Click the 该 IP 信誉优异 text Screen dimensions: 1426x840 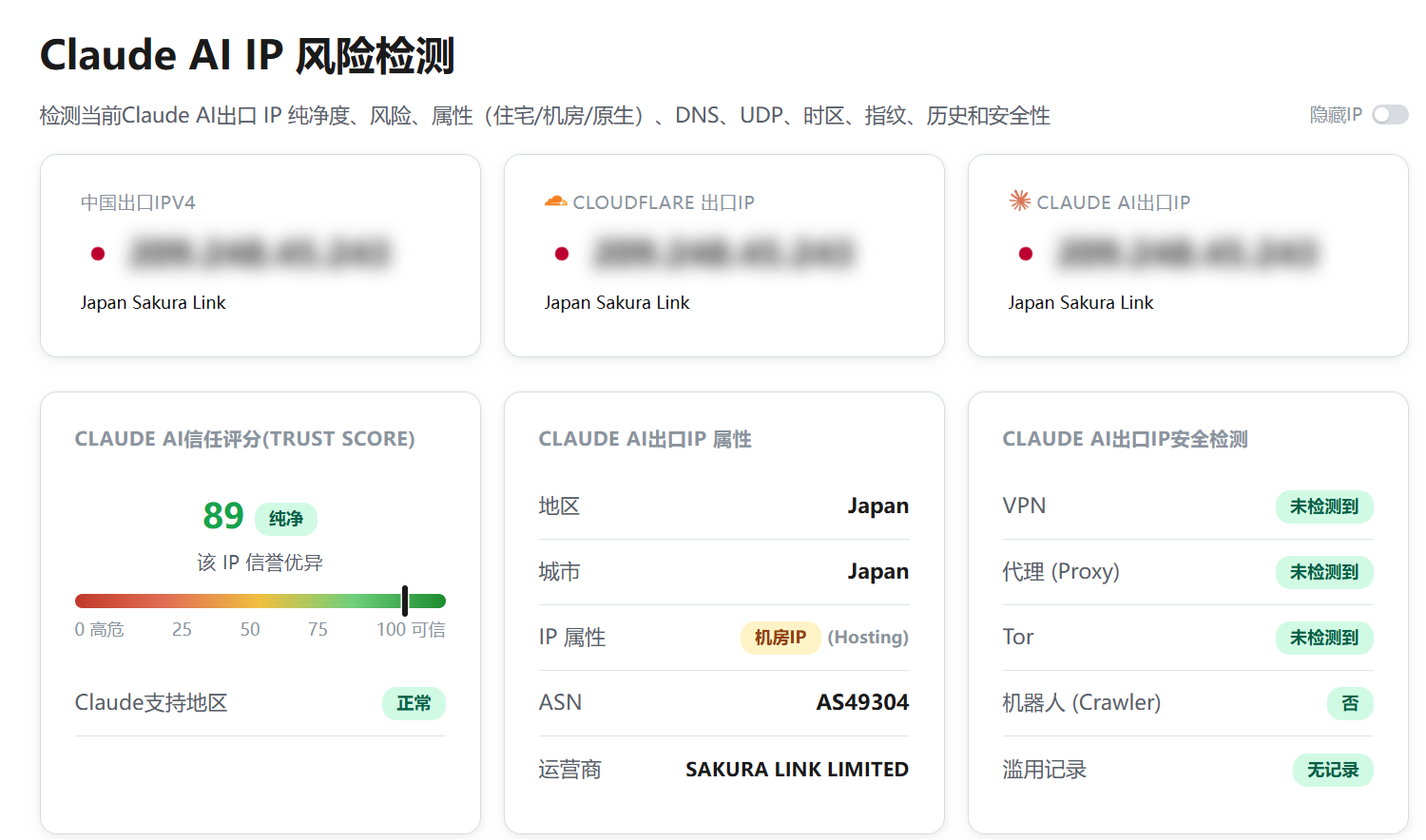[260, 563]
